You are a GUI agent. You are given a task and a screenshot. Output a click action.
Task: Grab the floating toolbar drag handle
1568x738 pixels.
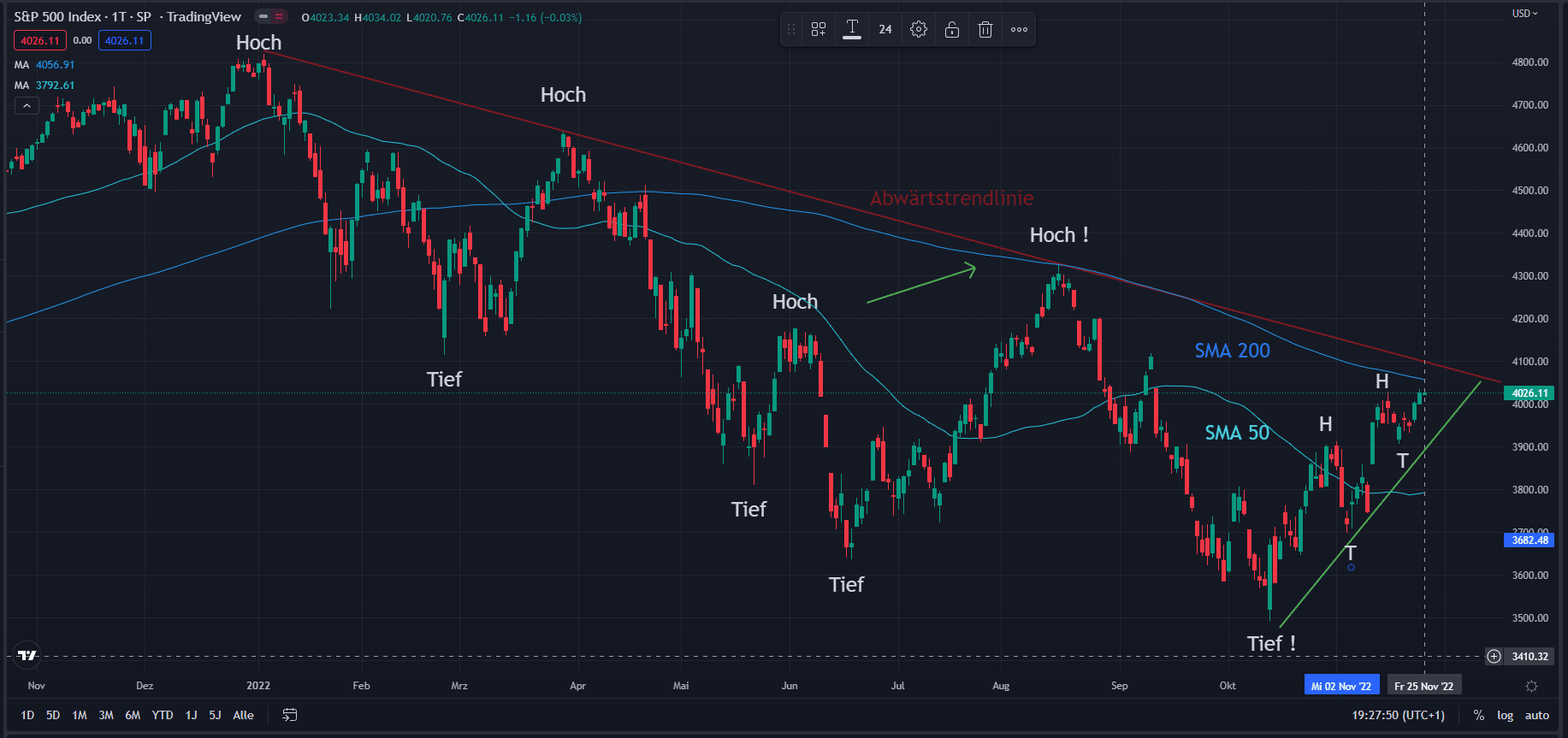(791, 30)
